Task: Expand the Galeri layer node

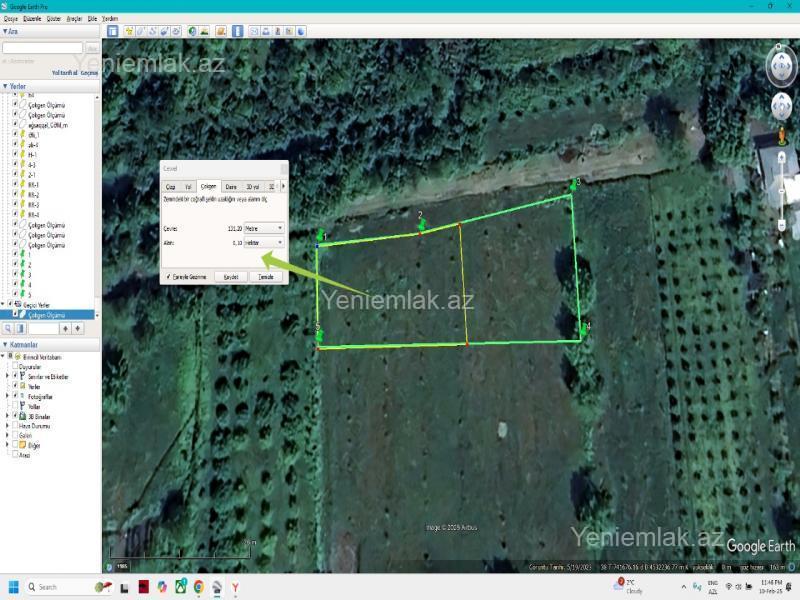Action: (7, 436)
